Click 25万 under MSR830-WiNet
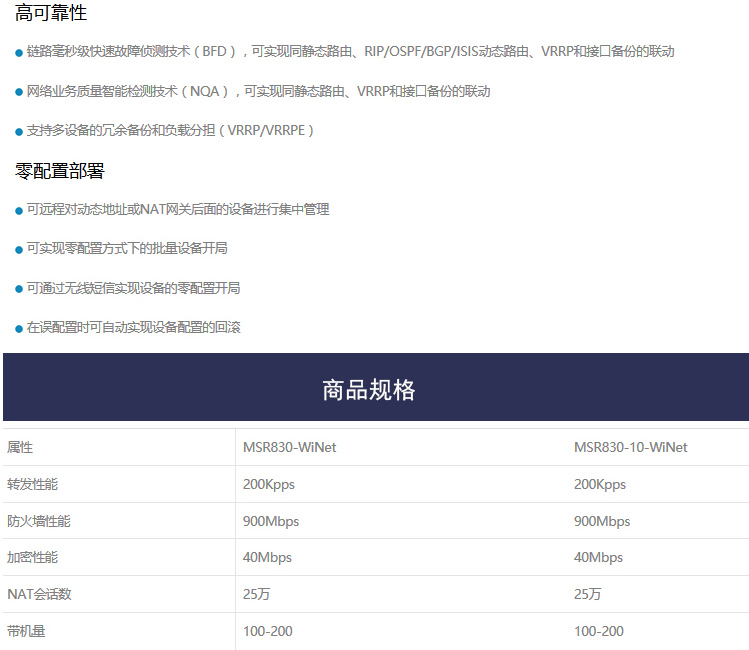The height and width of the screenshot is (650, 749). [256, 594]
